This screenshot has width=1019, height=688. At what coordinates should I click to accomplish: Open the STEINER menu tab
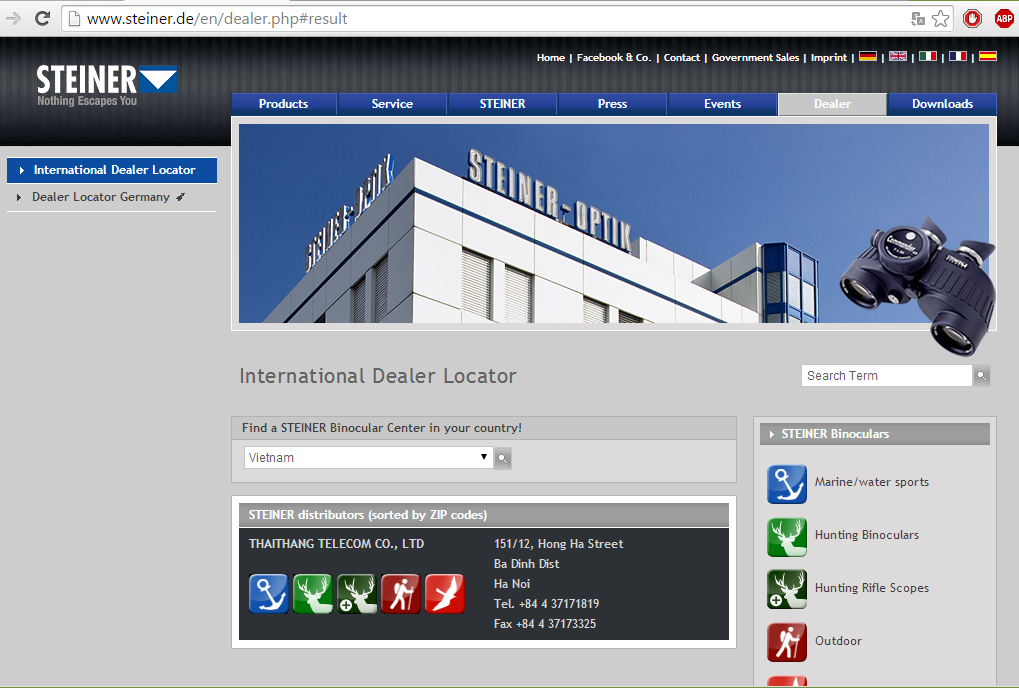tap(502, 104)
